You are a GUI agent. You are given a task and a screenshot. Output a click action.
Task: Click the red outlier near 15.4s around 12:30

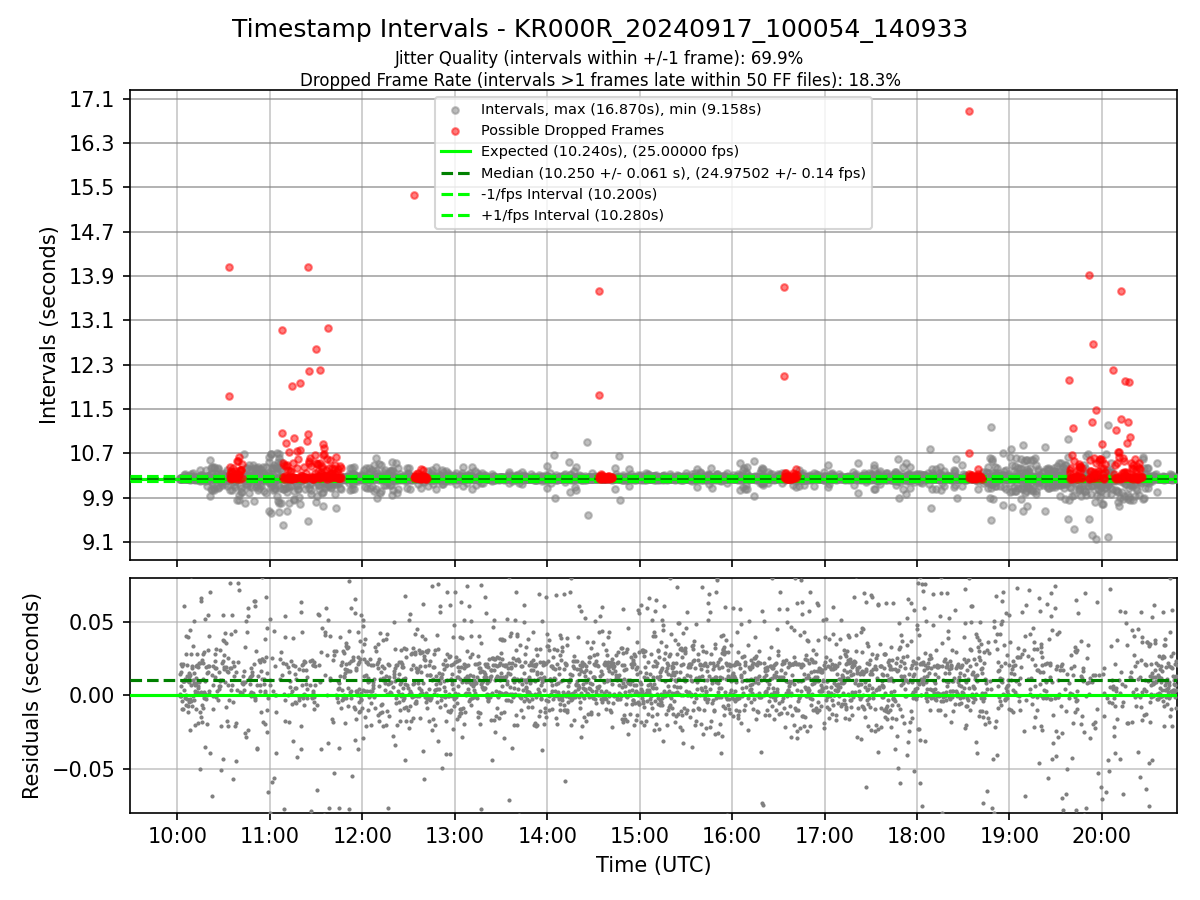click(x=414, y=195)
